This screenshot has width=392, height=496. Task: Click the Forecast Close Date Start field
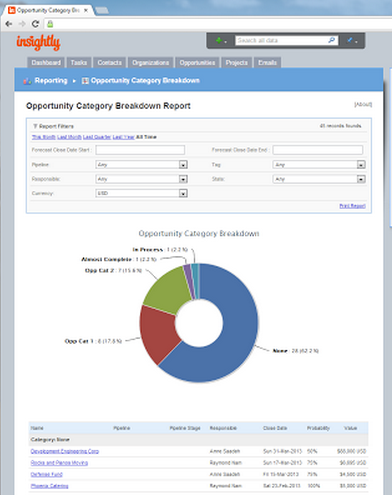[x=140, y=150]
